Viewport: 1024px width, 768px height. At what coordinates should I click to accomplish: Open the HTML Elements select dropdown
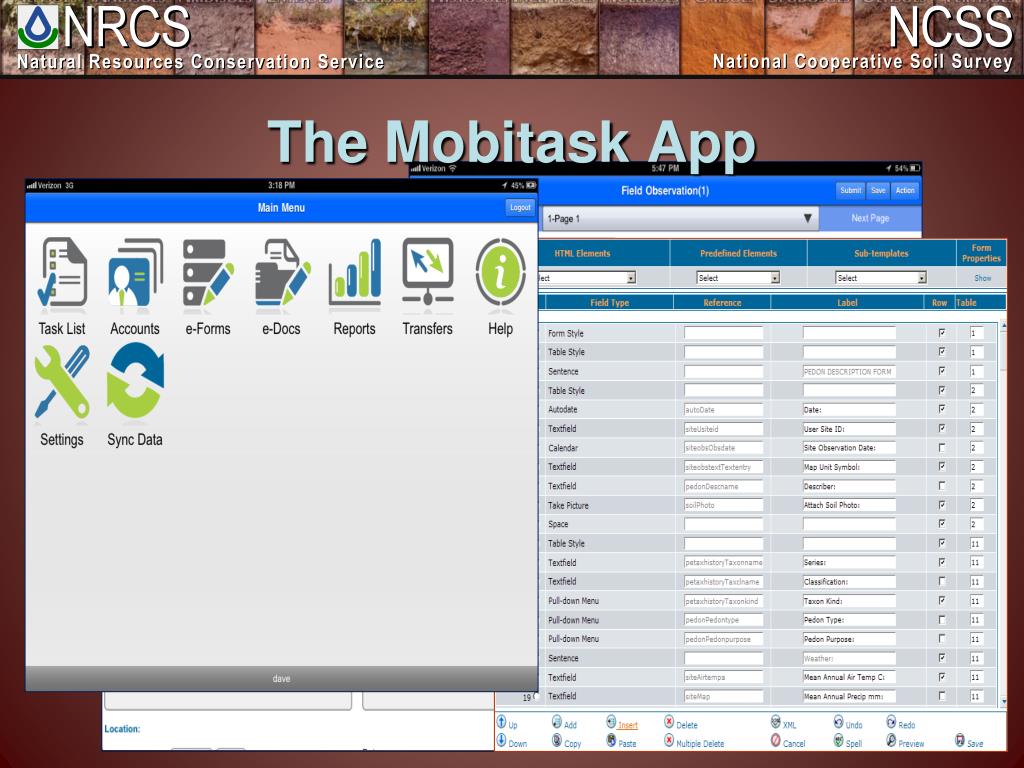coord(586,278)
